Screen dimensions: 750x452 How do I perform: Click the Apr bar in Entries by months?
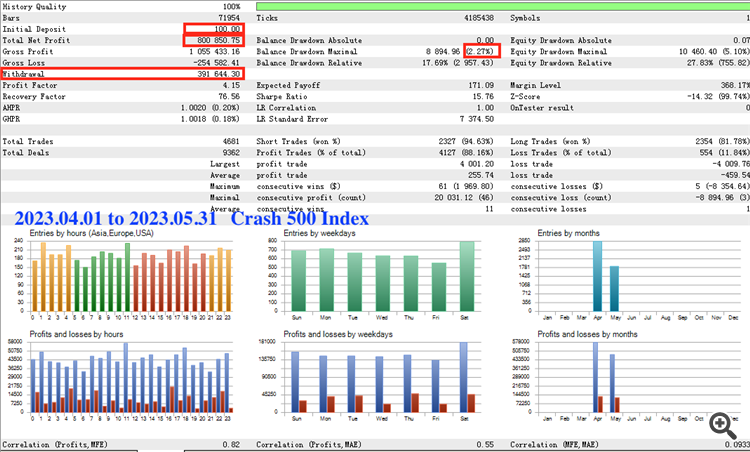[x=597, y=276]
